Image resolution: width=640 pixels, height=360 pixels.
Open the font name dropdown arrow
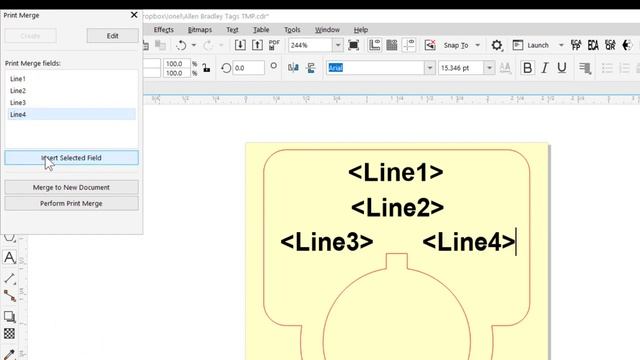[429, 68]
